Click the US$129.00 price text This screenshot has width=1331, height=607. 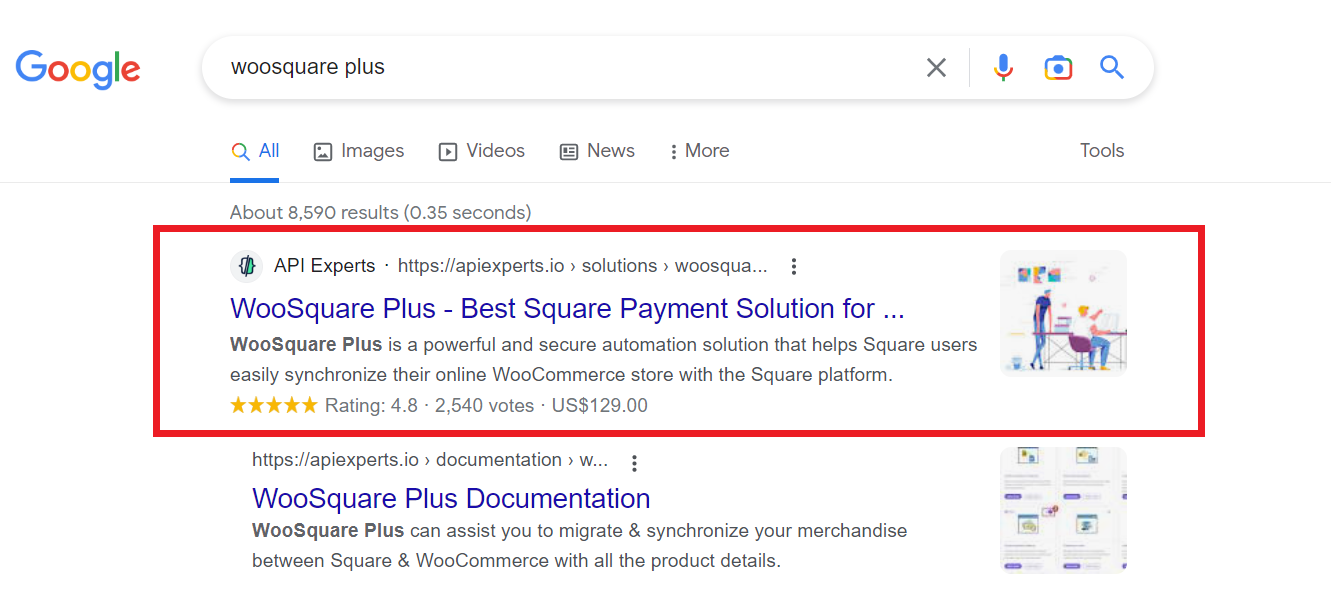[x=600, y=406]
